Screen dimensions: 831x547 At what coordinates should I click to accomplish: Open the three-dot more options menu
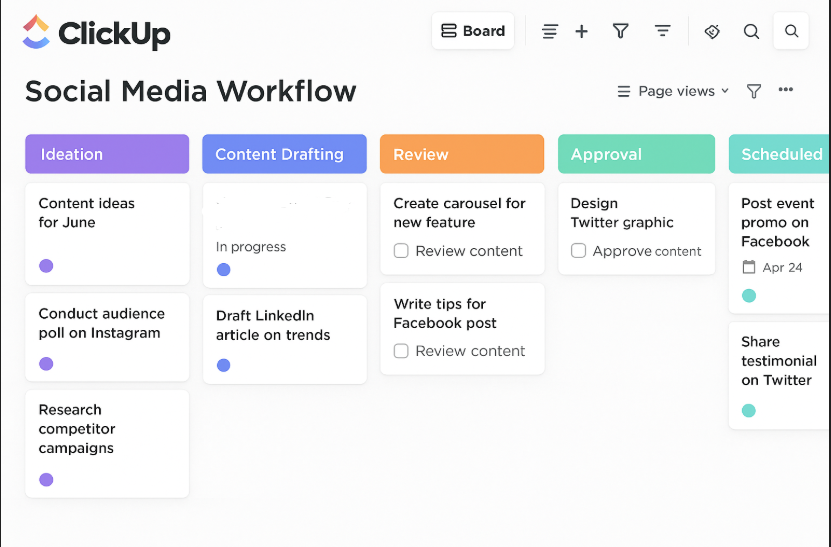[786, 91]
